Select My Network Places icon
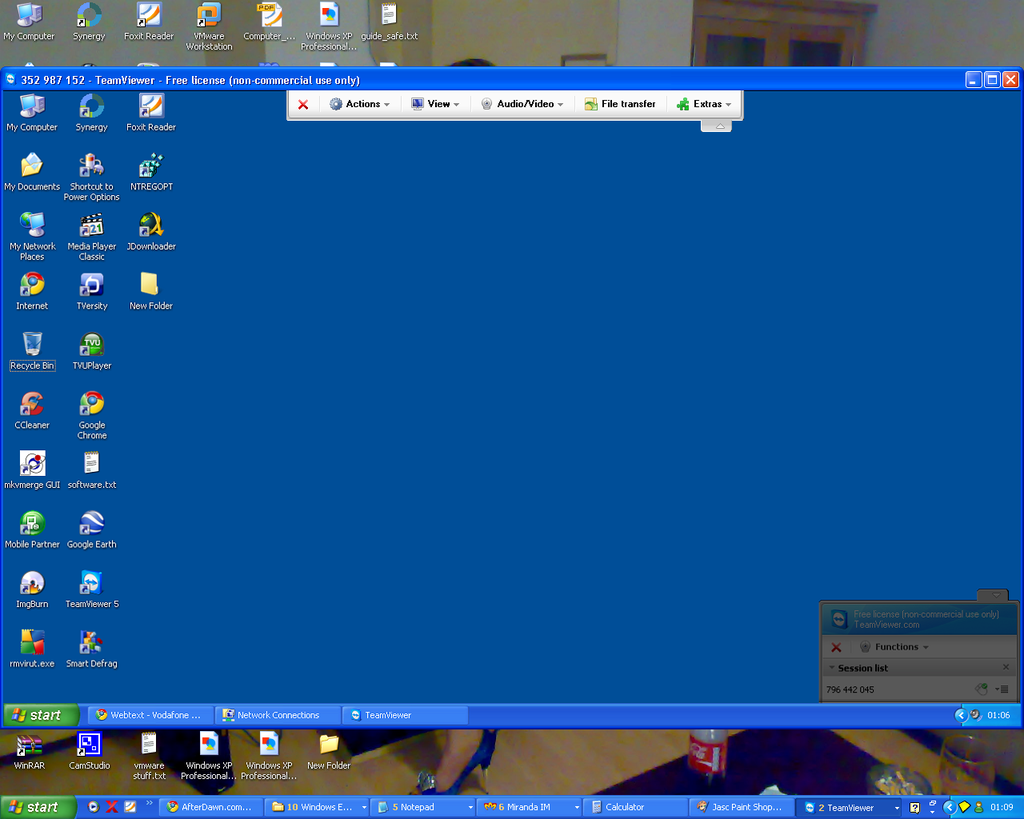 (x=32, y=236)
